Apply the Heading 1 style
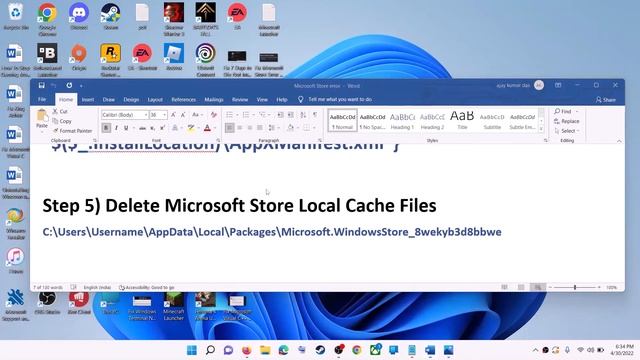The height and width of the screenshot is (360, 640). click(402, 121)
